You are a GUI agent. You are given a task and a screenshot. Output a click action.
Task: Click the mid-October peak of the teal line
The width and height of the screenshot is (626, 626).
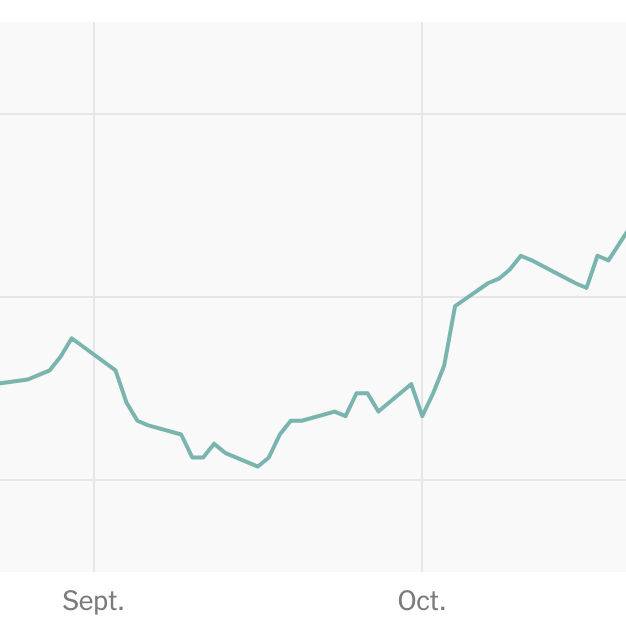(x=521, y=256)
